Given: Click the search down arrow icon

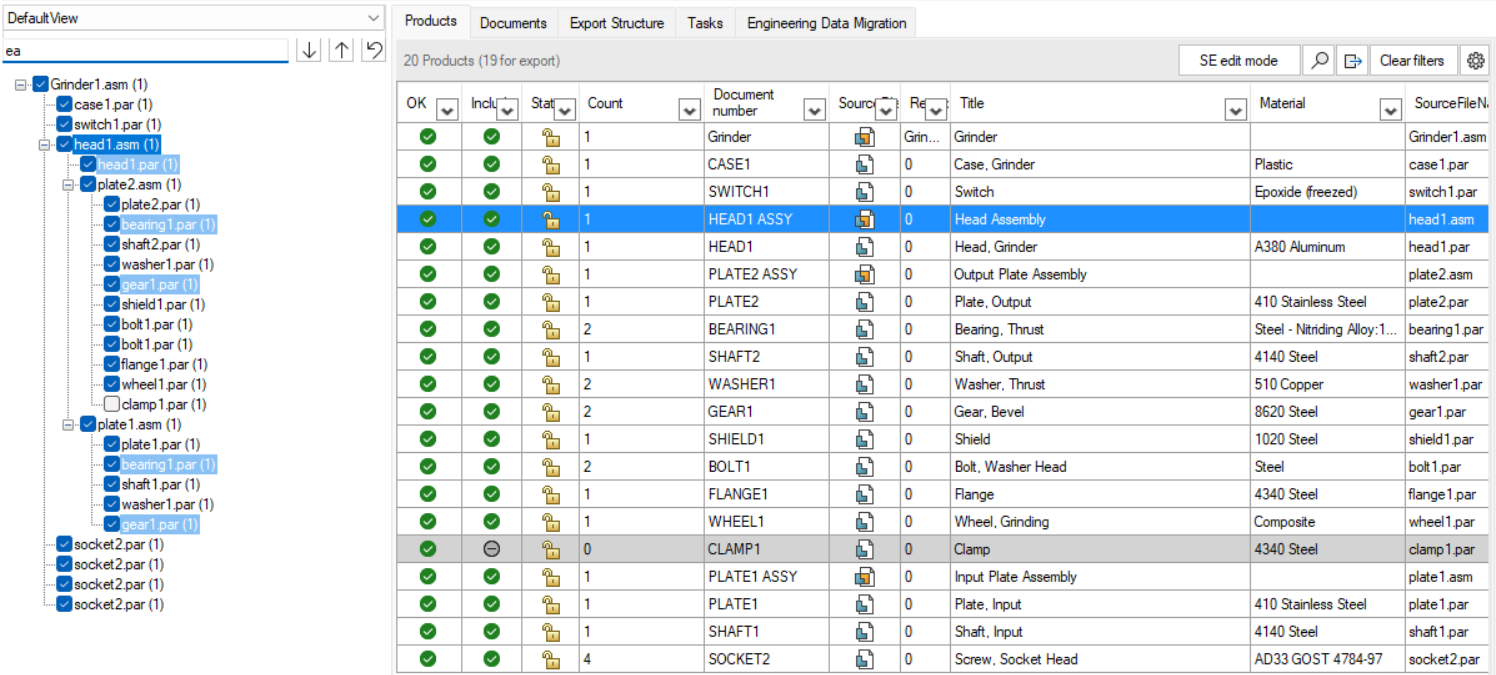Looking at the screenshot, I should 309,49.
